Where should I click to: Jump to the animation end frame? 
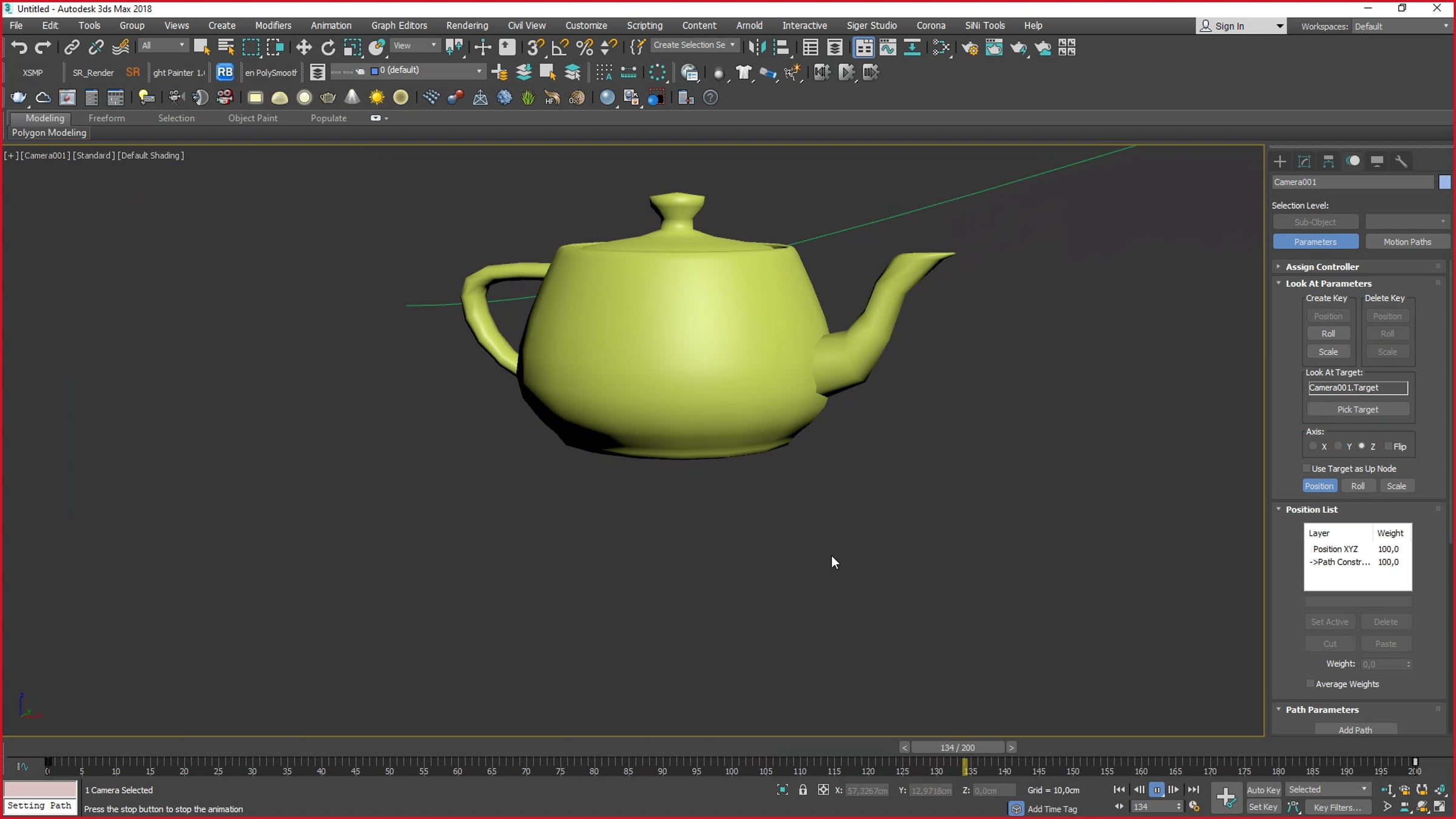point(1193,790)
